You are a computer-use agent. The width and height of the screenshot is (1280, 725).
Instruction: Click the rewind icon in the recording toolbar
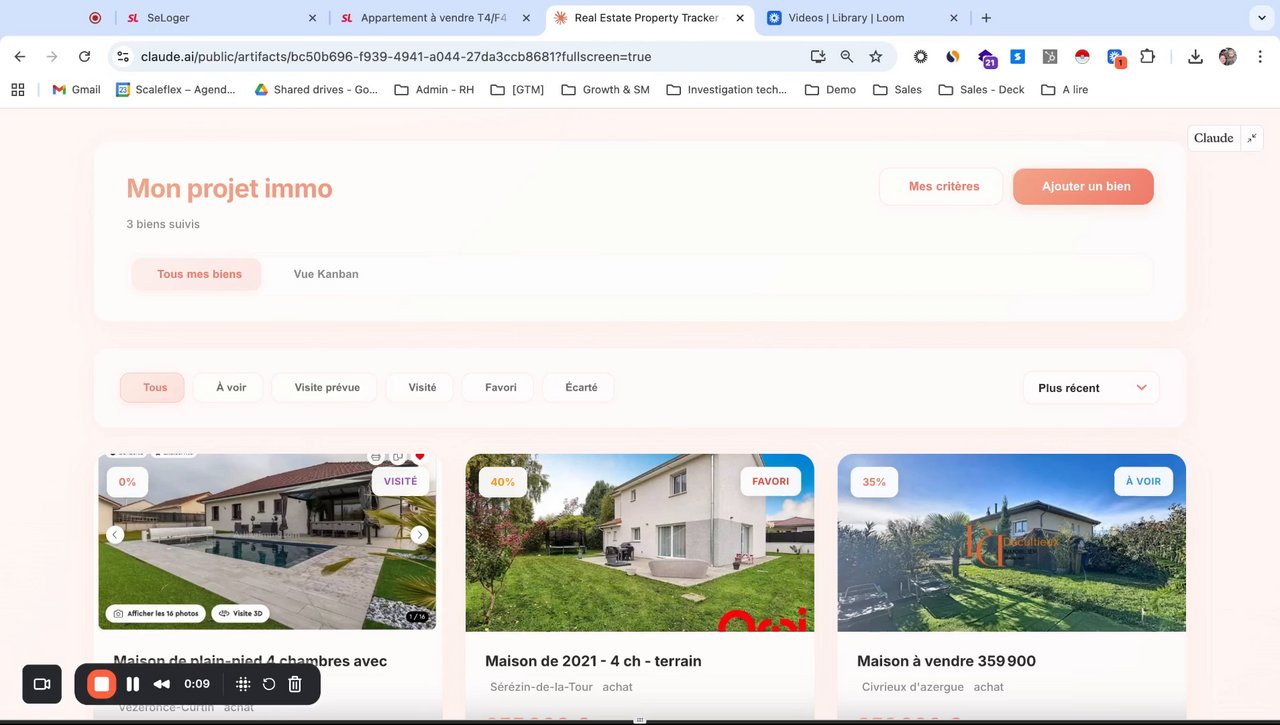pyautogui.click(x=161, y=684)
